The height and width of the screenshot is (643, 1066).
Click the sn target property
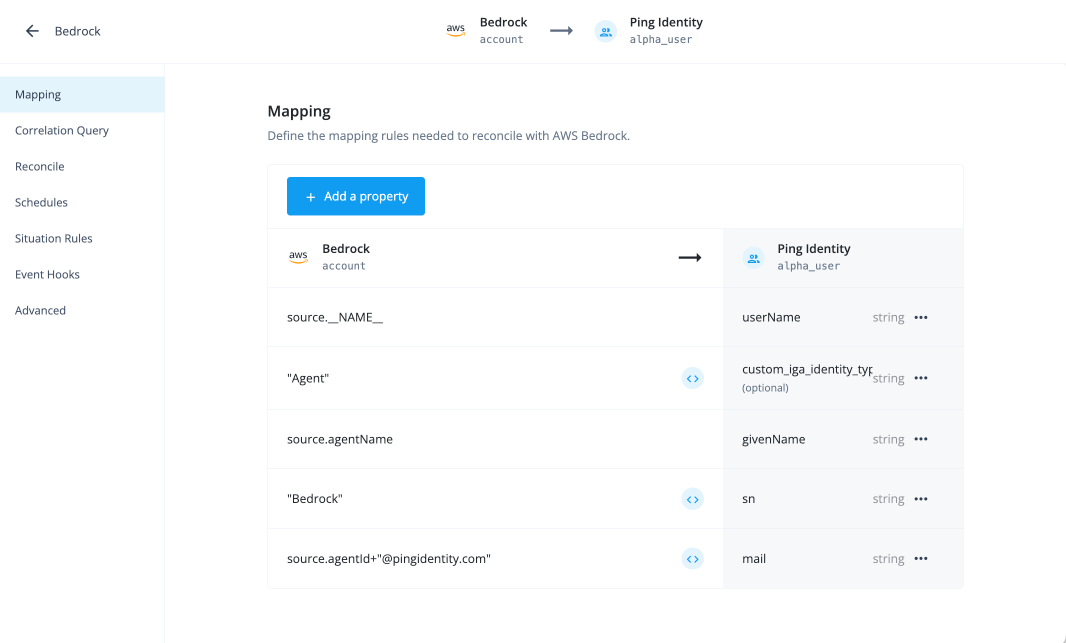pyautogui.click(x=749, y=499)
